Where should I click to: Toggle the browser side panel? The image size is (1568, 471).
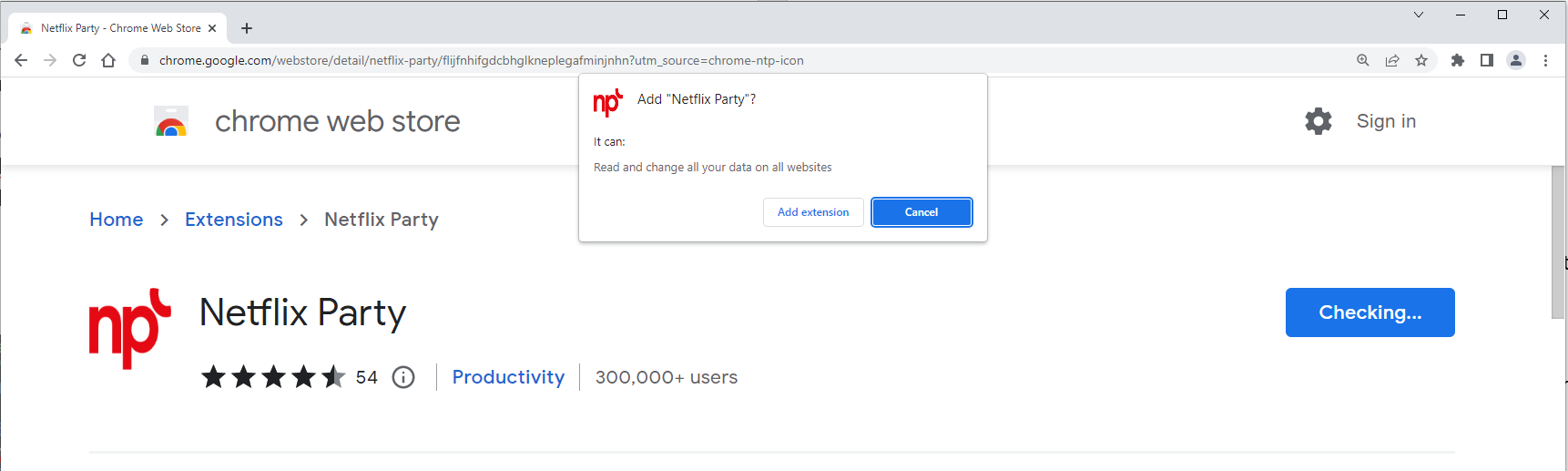(x=1487, y=60)
